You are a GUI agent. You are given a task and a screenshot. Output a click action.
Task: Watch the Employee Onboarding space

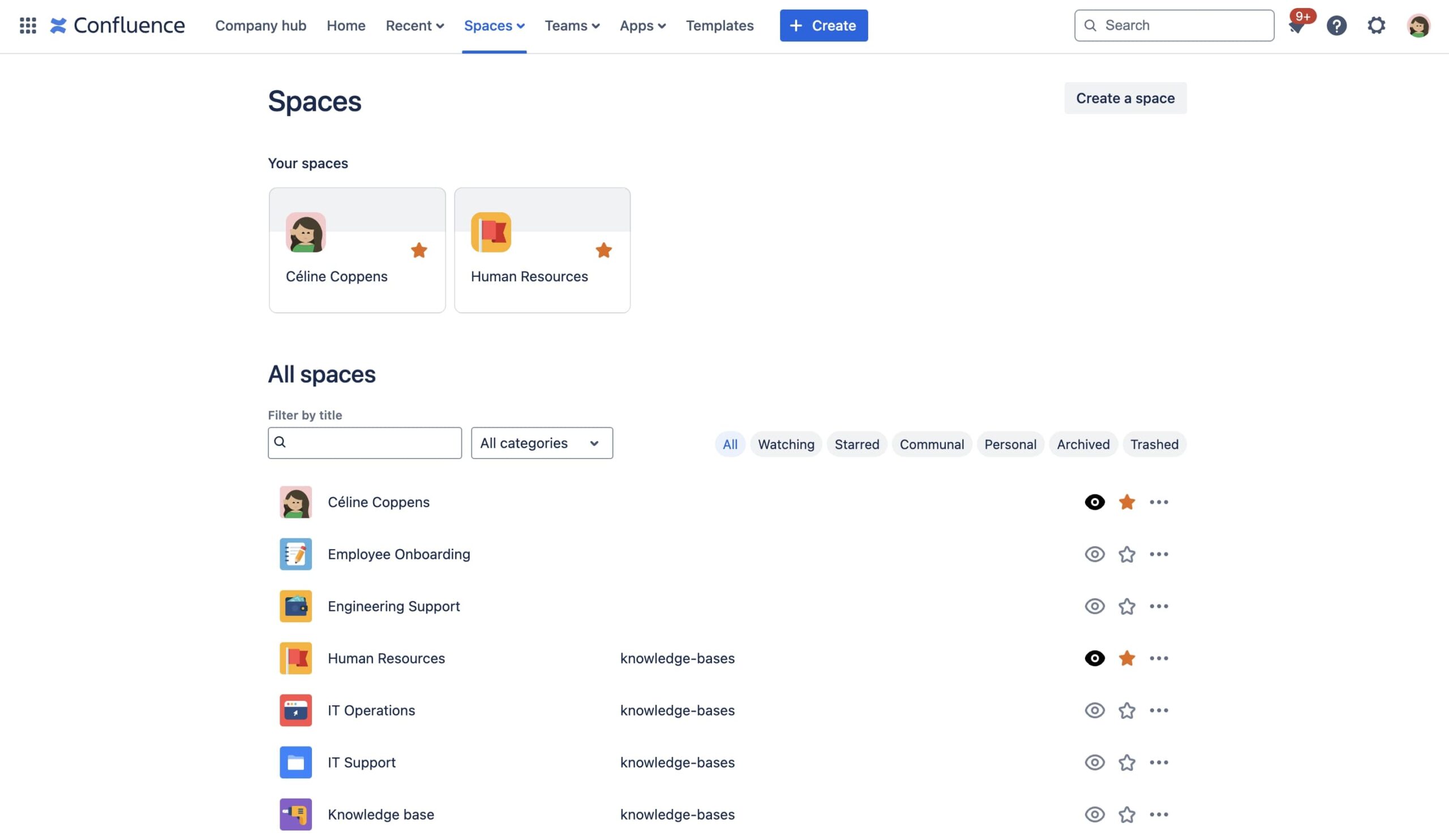[x=1095, y=554]
